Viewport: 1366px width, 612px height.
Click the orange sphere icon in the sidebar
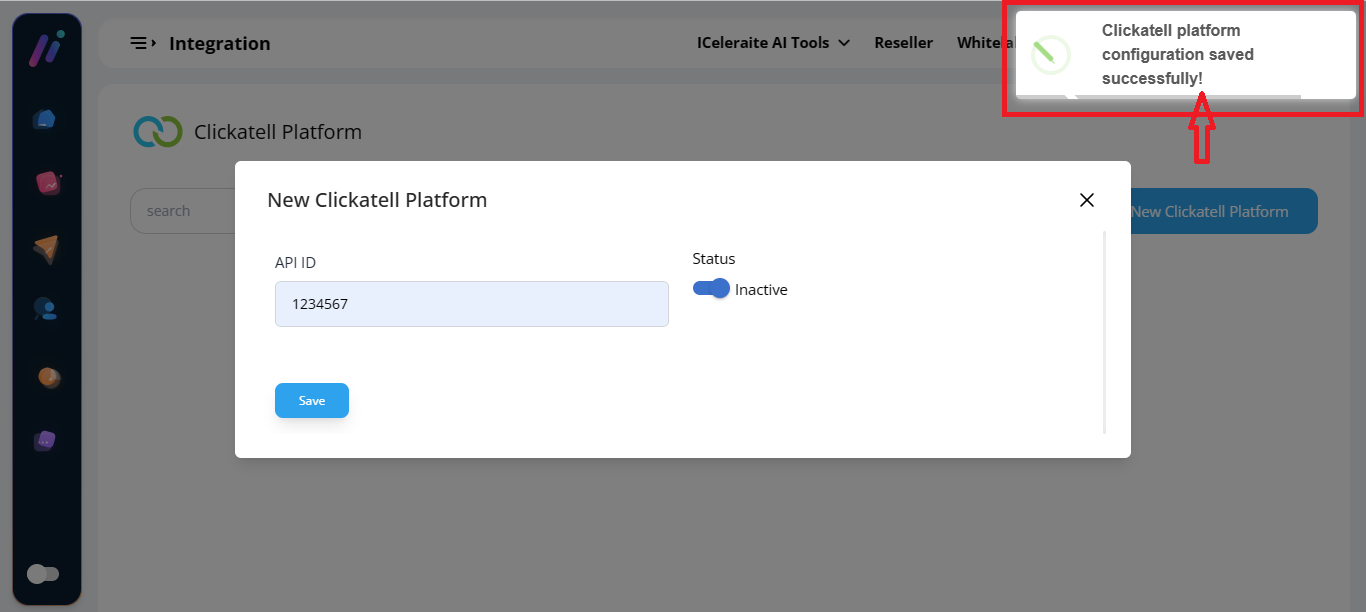click(x=48, y=377)
